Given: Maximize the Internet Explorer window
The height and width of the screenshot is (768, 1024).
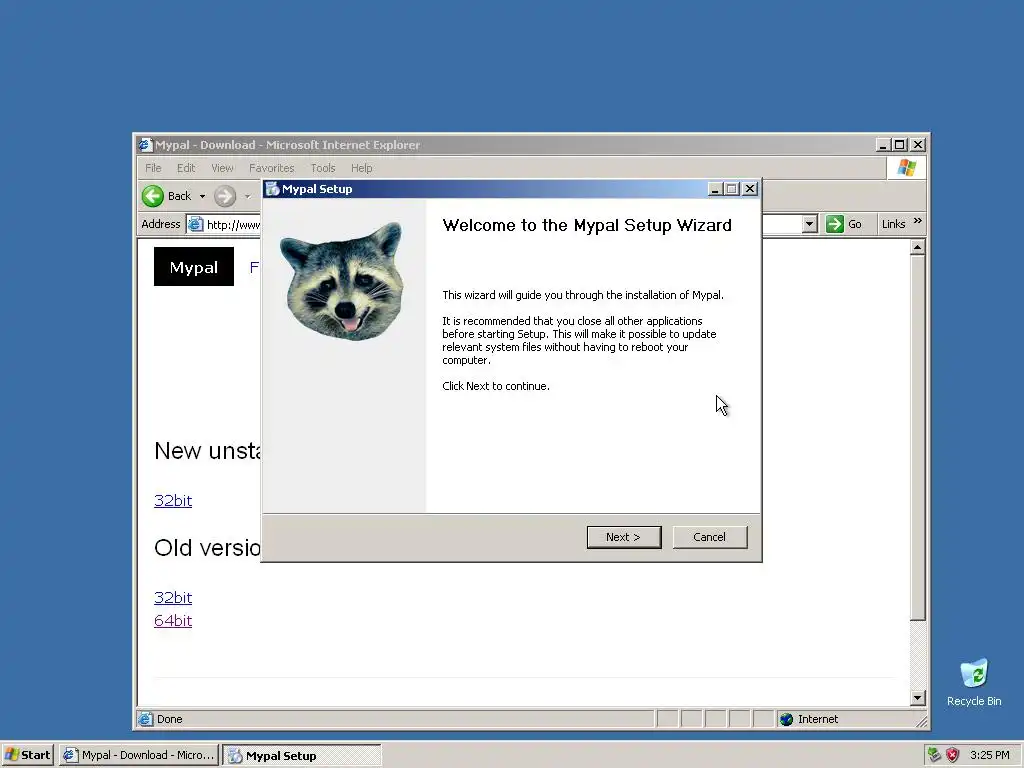Looking at the screenshot, I should click(x=900, y=144).
